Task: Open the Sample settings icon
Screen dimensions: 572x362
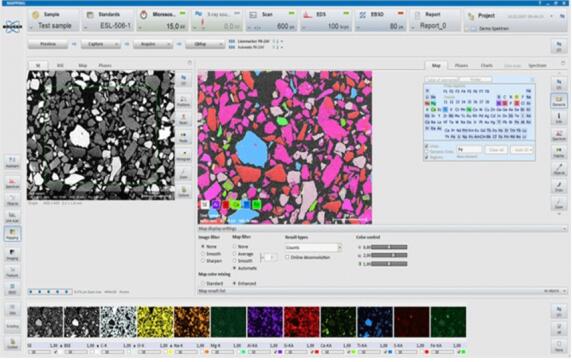Action: [35, 15]
